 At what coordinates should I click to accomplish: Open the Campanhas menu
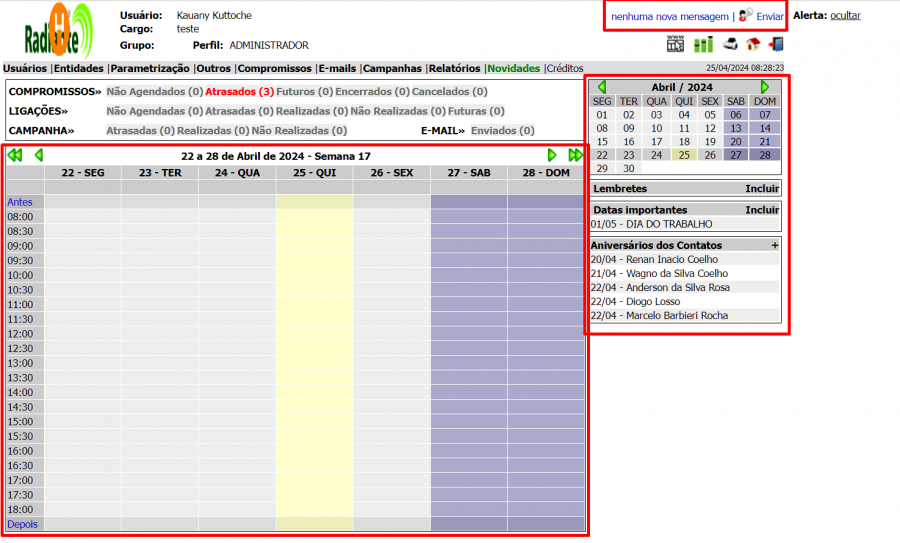(x=392, y=68)
